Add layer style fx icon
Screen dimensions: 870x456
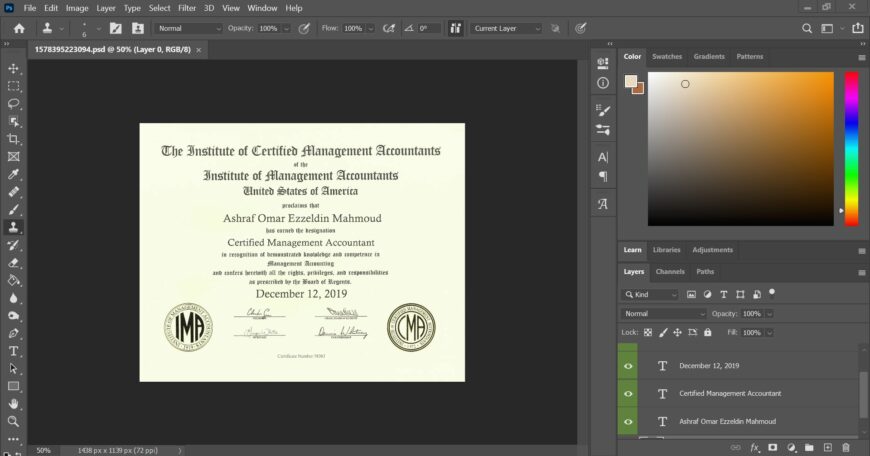(755, 447)
